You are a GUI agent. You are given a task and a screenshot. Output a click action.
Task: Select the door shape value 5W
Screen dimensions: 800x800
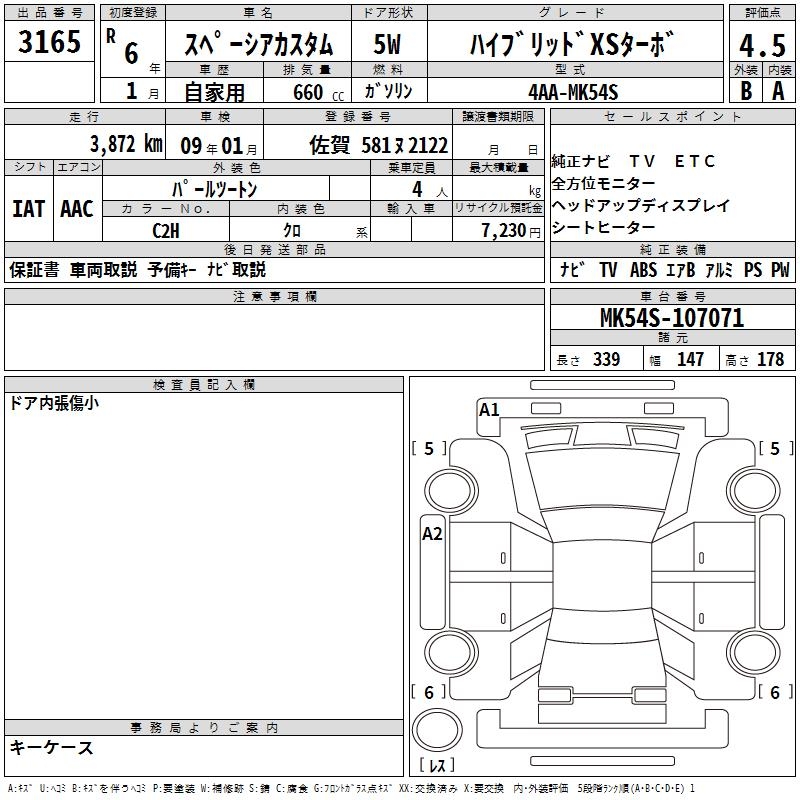coord(388,44)
